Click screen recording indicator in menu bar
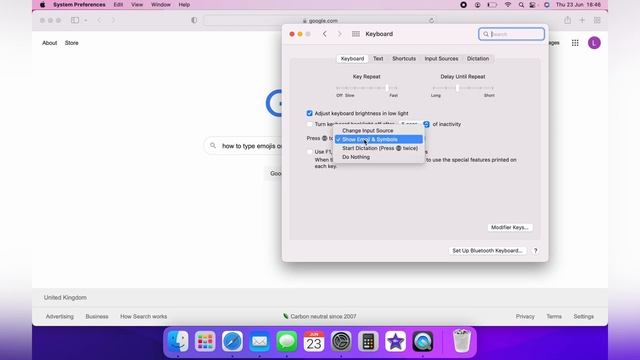Image resolution: width=640 pixels, height=360 pixels. (x=463, y=5)
